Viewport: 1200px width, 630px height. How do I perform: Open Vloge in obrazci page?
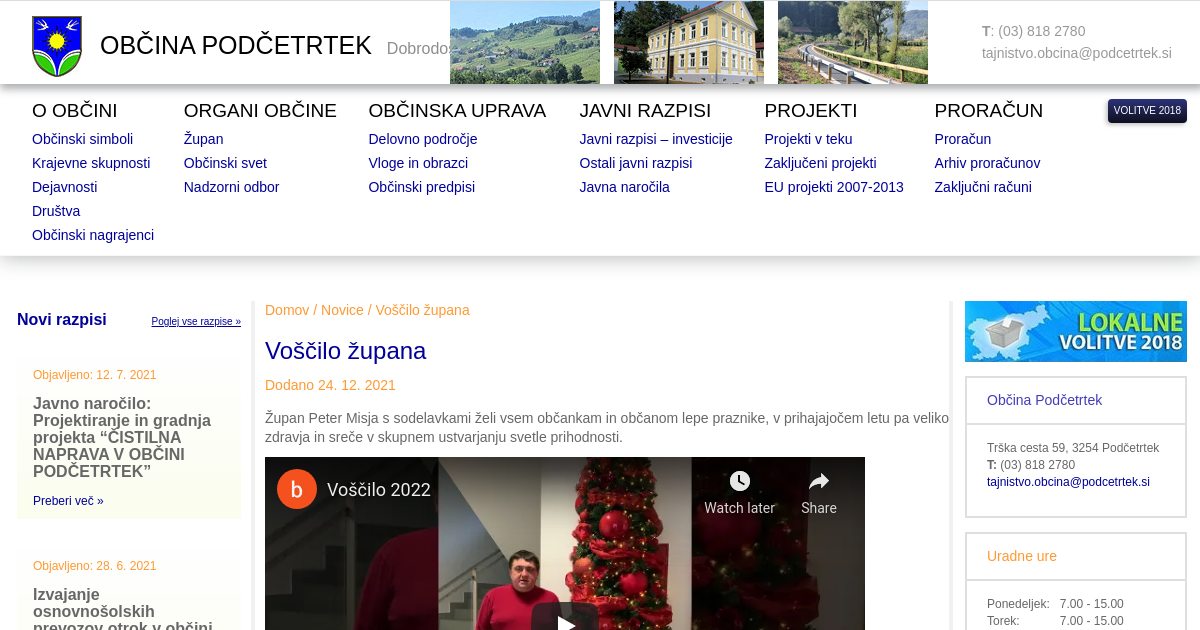tap(418, 163)
